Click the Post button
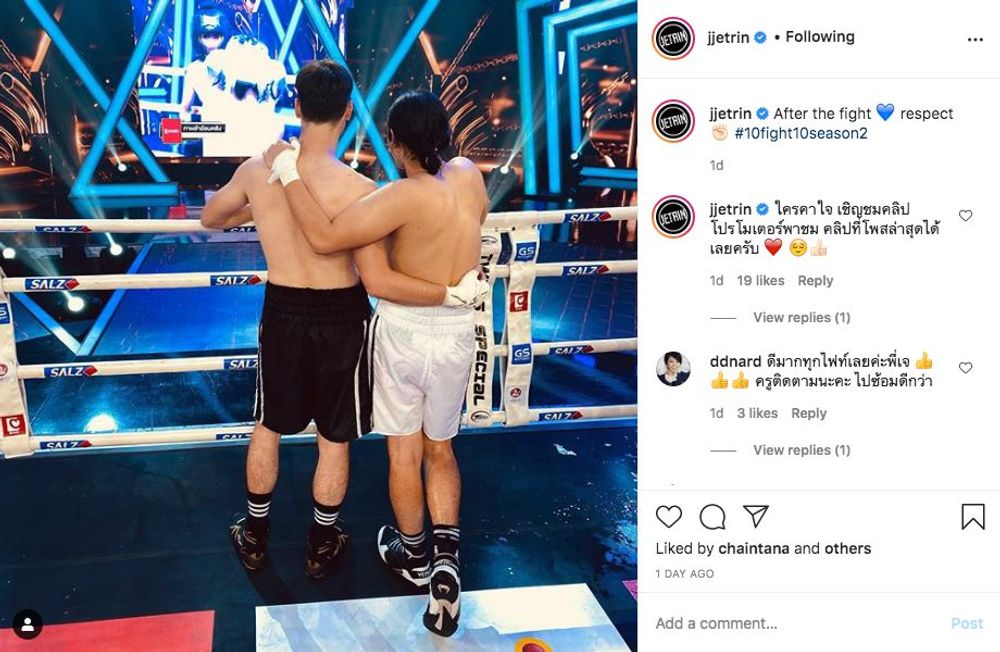 coord(967,623)
